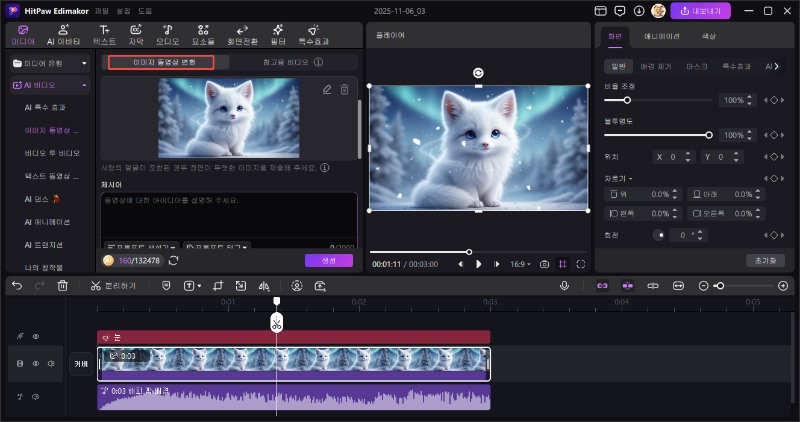The image size is (800, 422).
Task: Open the text tool dropdown arrow in timeline toolbar
Action: coord(199,286)
